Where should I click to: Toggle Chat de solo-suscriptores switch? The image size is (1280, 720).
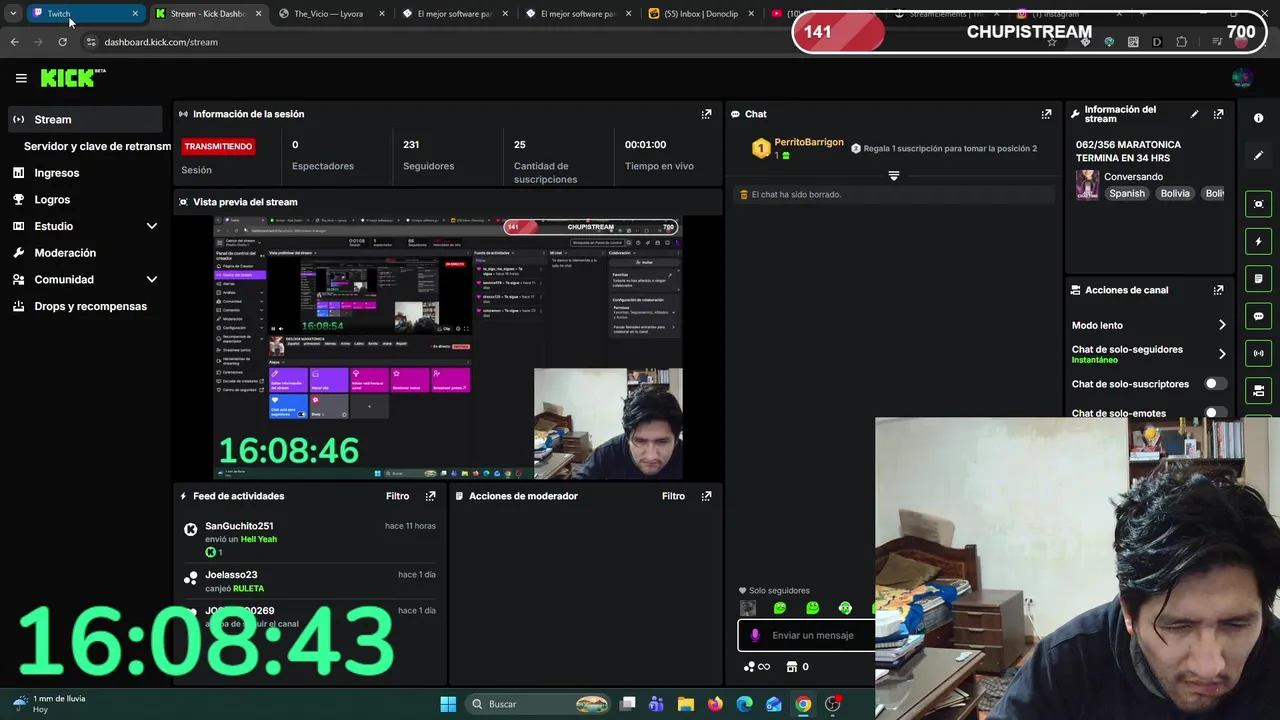click(1215, 384)
